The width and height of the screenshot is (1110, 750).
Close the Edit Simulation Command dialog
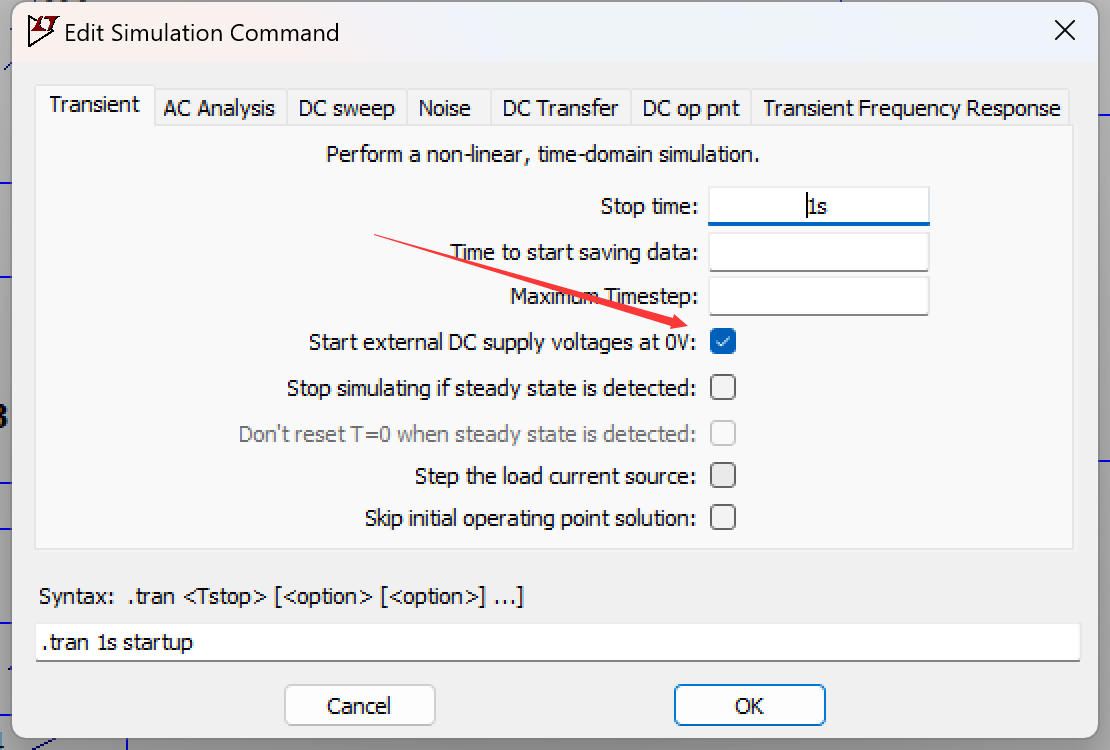pyautogui.click(x=1065, y=31)
